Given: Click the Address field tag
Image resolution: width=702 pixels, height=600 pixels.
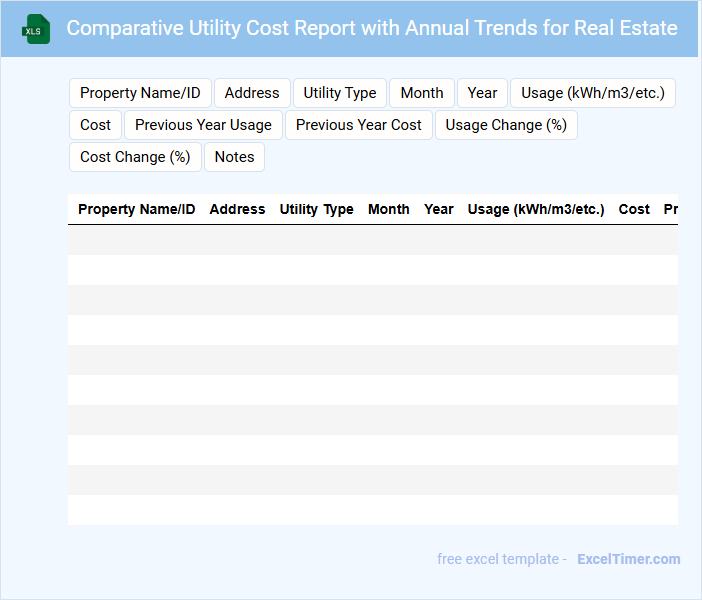Looking at the screenshot, I should pyautogui.click(x=252, y=93).
